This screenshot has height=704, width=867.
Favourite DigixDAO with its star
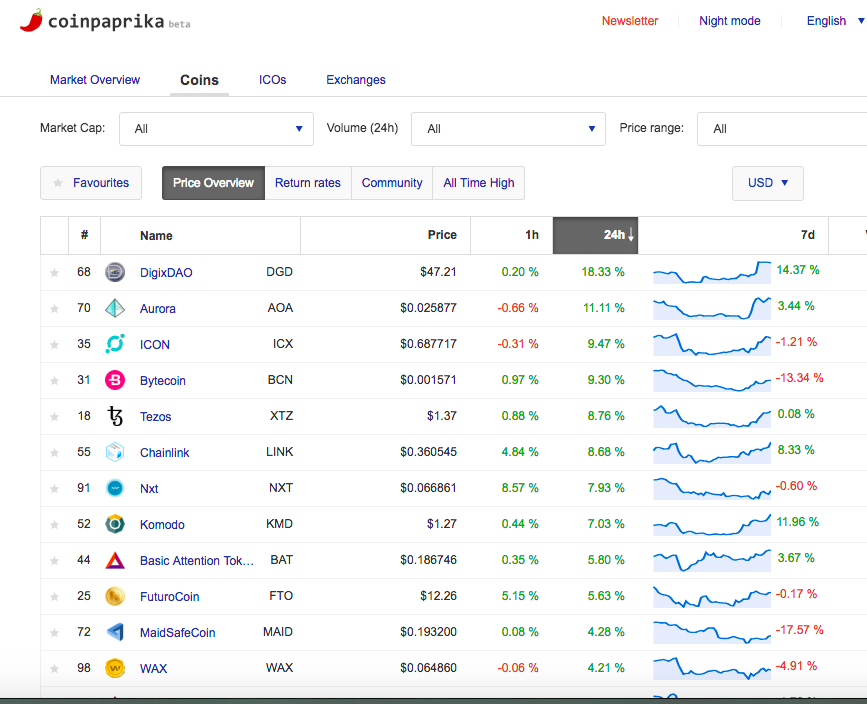[54, 273]
